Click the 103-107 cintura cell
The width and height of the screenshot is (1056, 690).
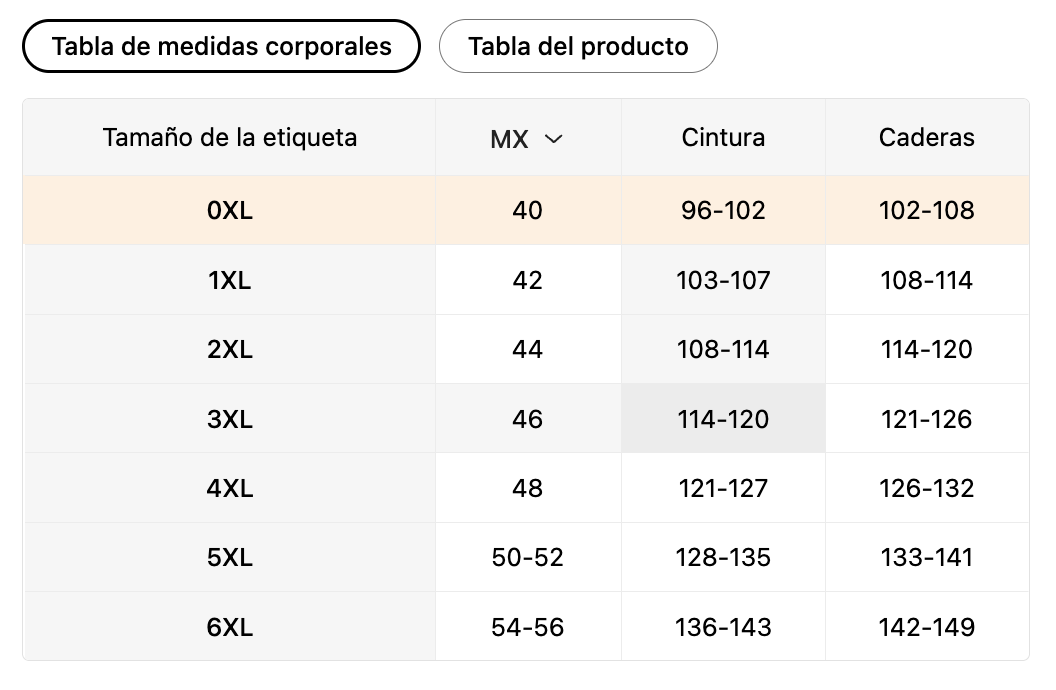click(723, 281)
